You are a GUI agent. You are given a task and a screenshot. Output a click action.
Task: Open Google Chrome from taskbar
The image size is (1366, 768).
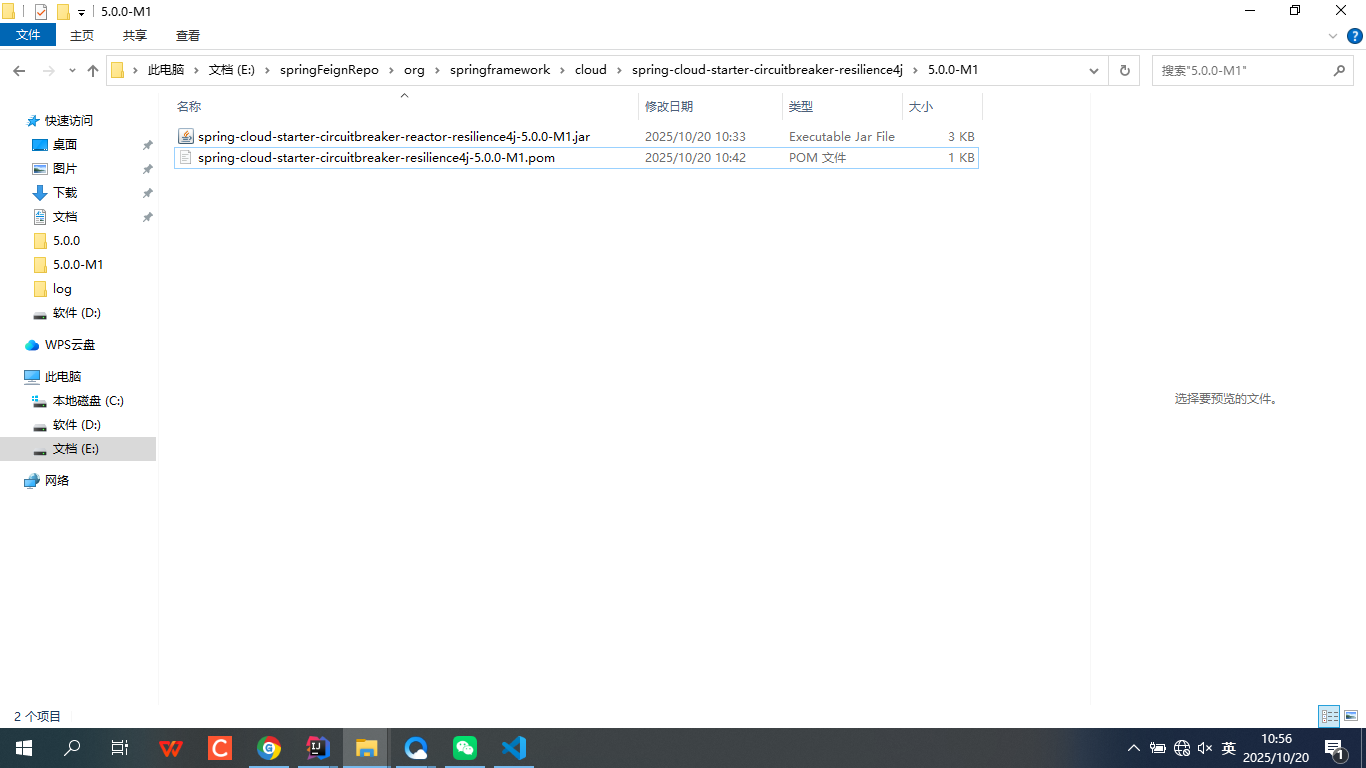point(269,748)
